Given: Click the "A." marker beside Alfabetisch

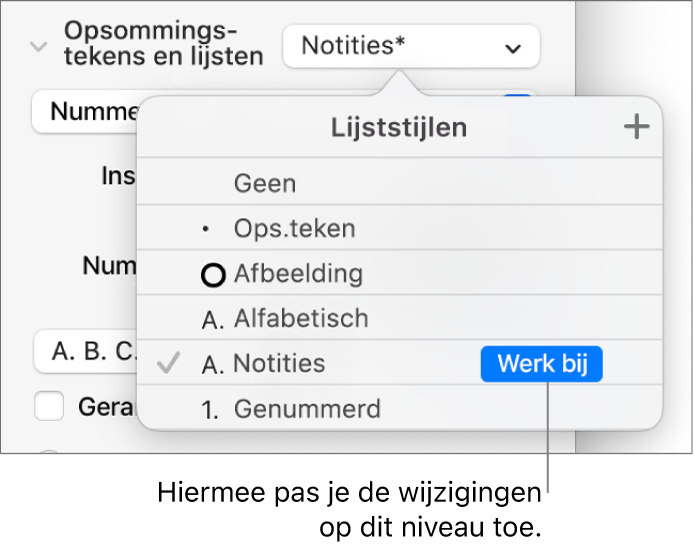Looking at the screenshot, I should point(213,319).
